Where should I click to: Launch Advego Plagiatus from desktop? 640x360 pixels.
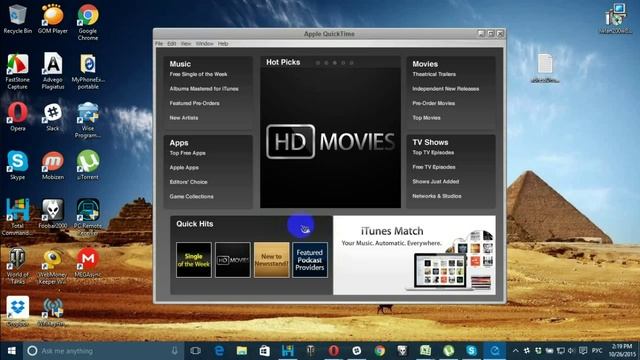pos(53,71)
